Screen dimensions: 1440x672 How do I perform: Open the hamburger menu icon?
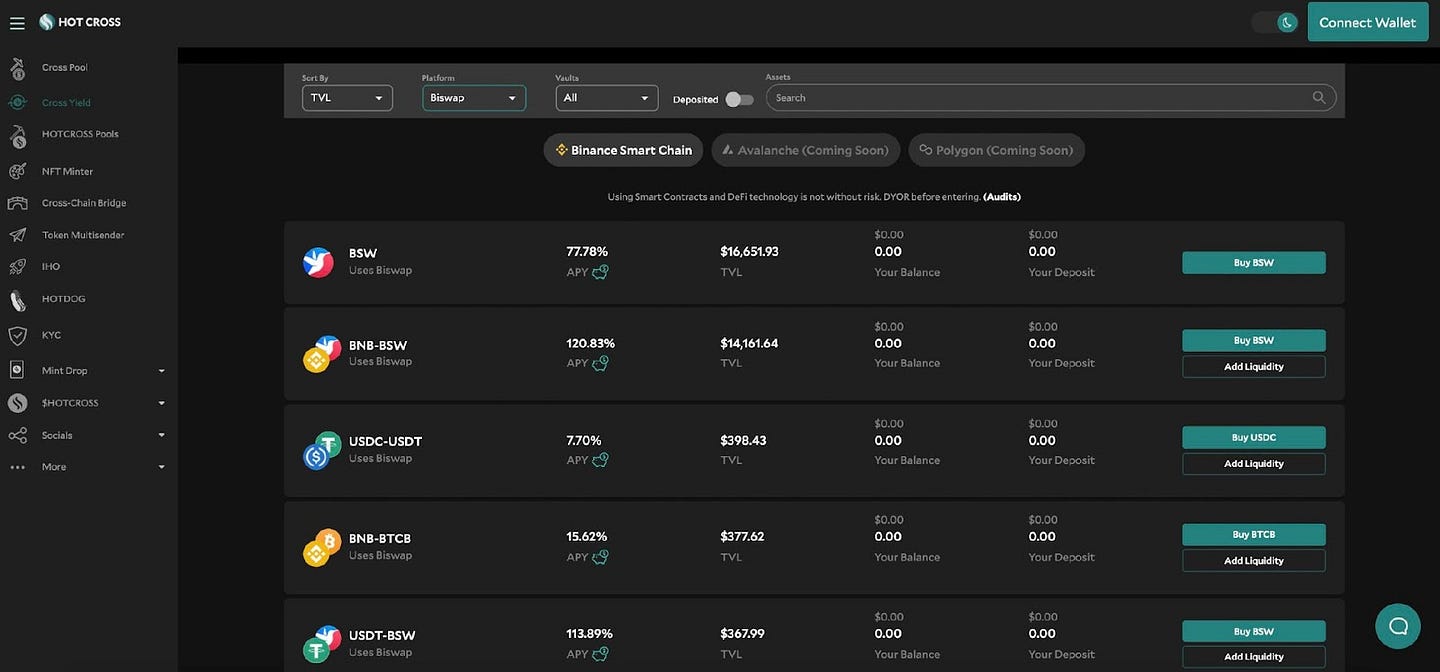tap(17, 22)
